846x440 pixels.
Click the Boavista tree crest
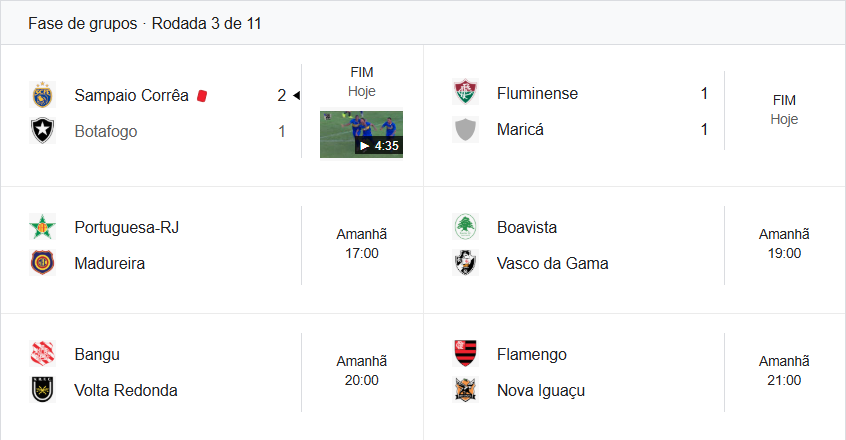[x=465, y=227]
